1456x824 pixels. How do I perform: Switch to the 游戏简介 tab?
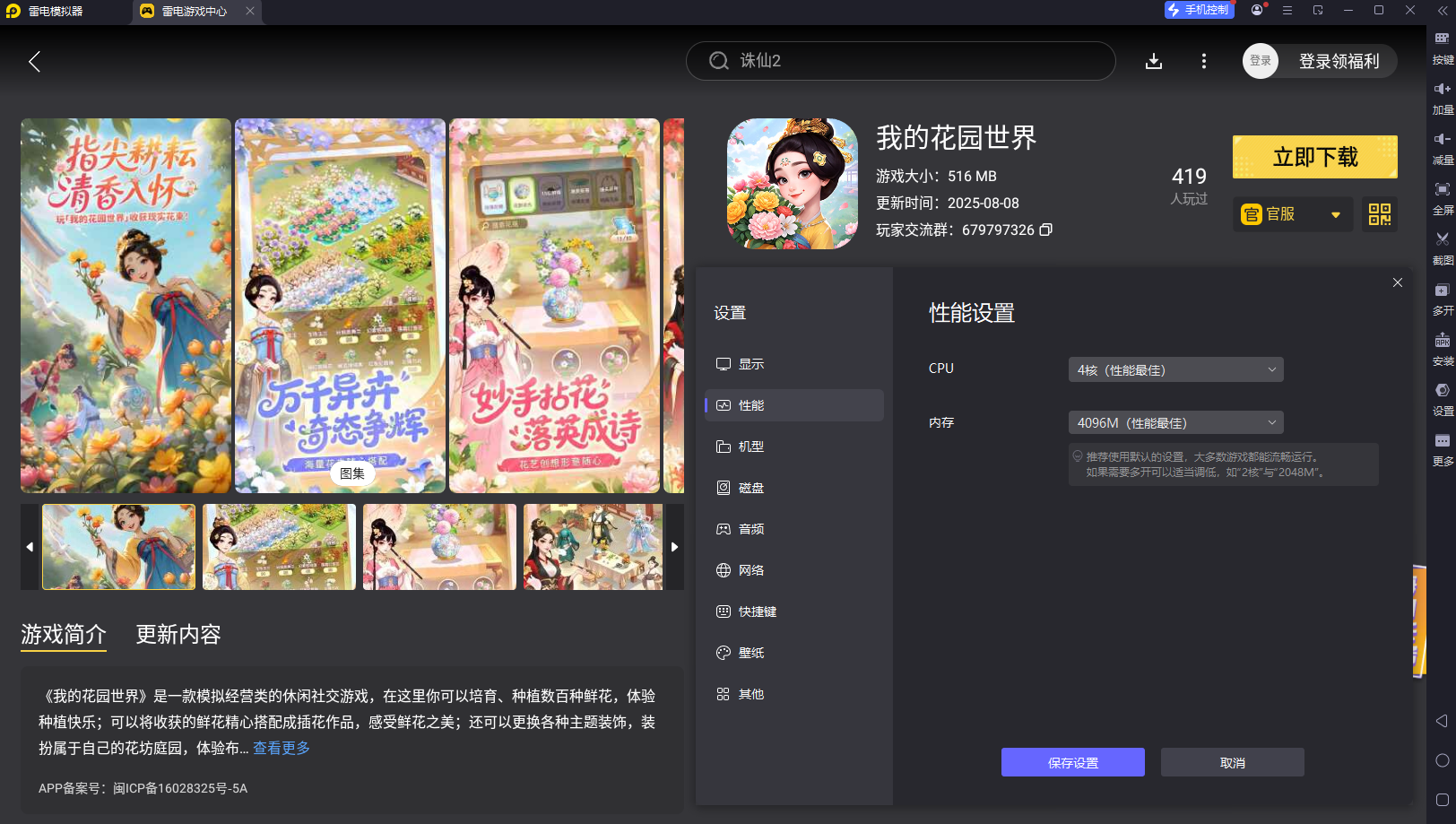click(64, 634)
